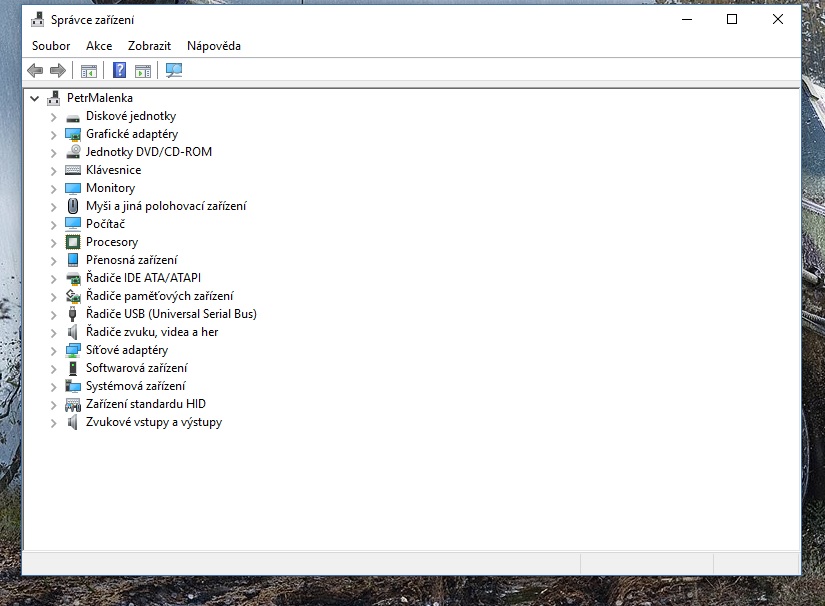The image size is (825, 606).
Task: Expand the Jednotky DVD/CD-ROM category
Action: pos(53,153)
